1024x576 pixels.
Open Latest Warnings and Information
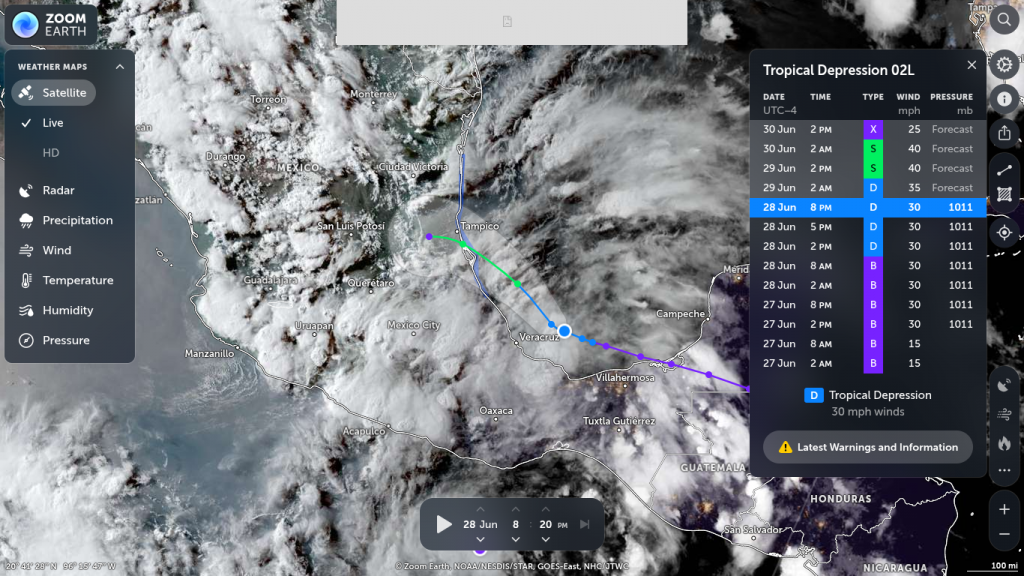(867, 447)
